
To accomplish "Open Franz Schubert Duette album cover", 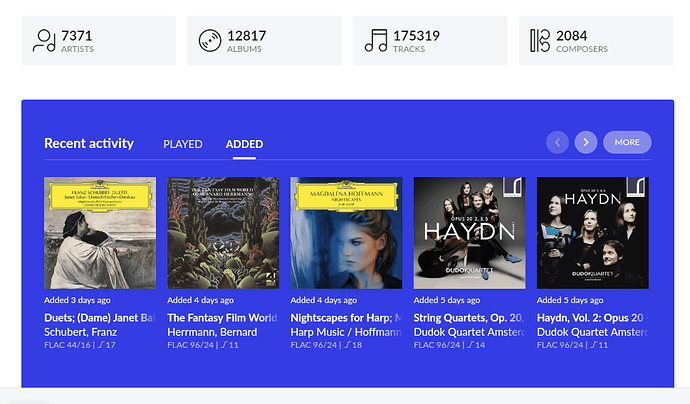I will 100,233.
